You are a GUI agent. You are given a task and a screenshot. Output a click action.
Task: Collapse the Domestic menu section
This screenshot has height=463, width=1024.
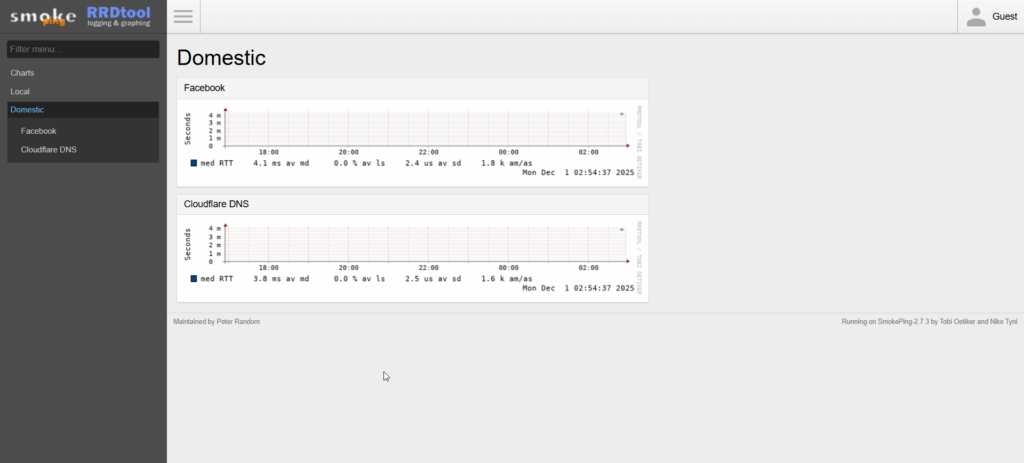(x=27, y=109)
